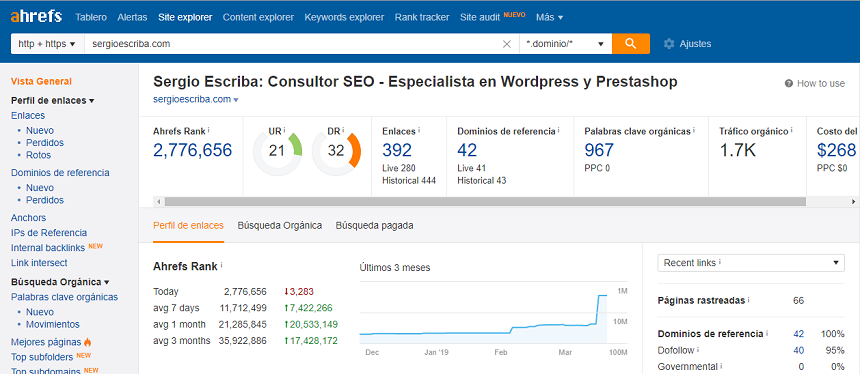Open Rank tracker in the top navigation

pos(422,17)
